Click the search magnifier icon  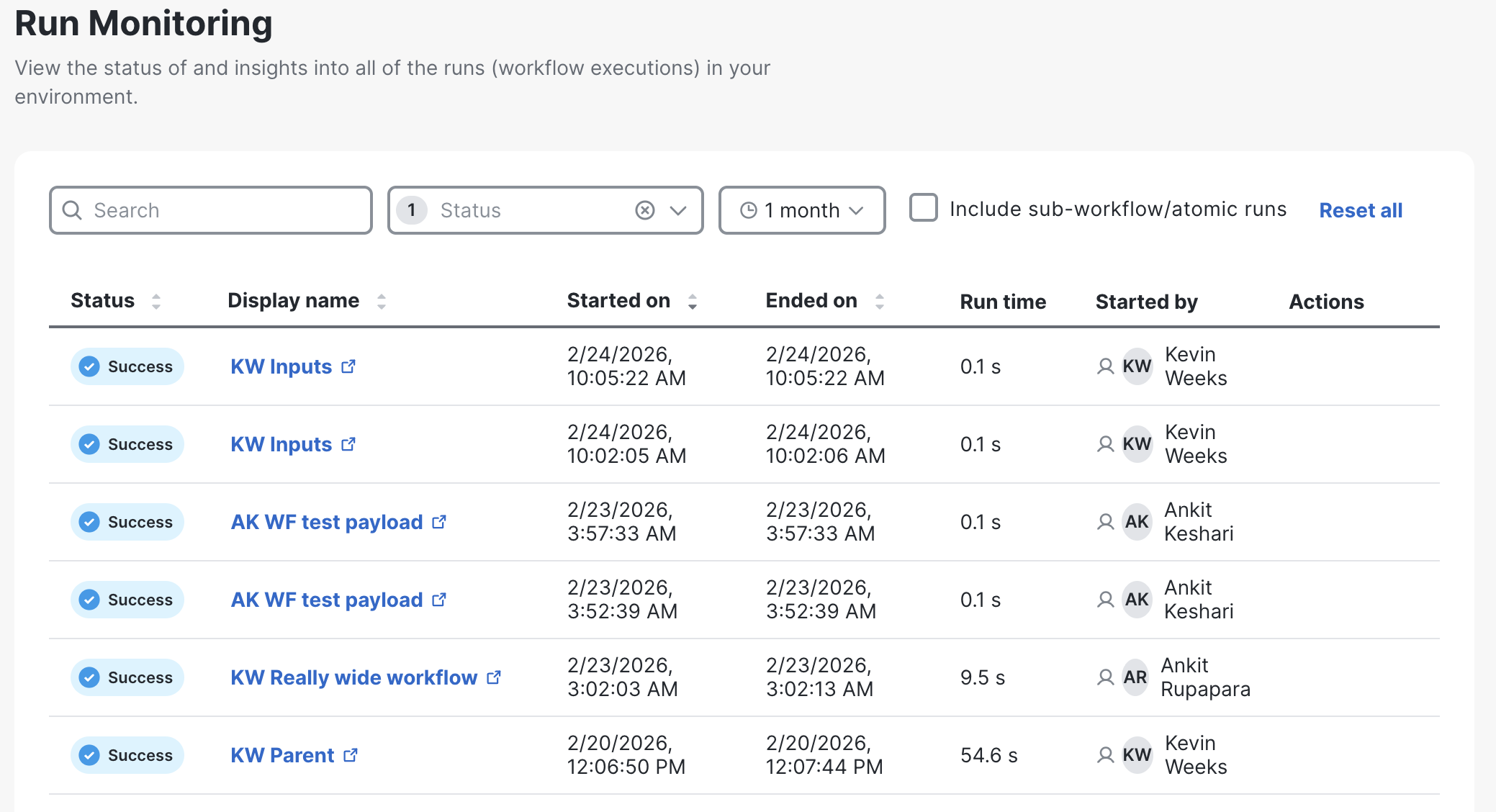point(72,210)
